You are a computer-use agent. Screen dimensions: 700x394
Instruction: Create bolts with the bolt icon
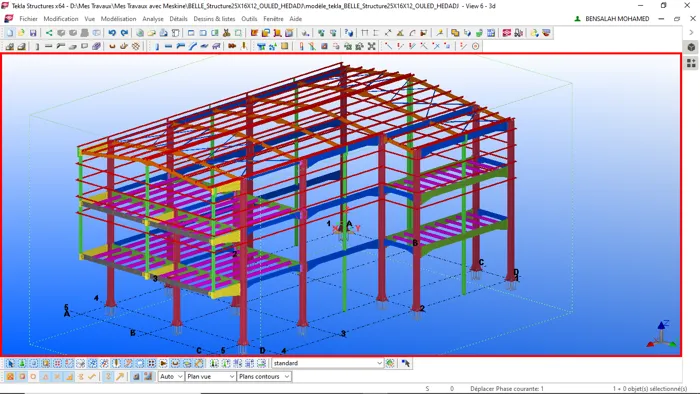(x=232, y=46)
